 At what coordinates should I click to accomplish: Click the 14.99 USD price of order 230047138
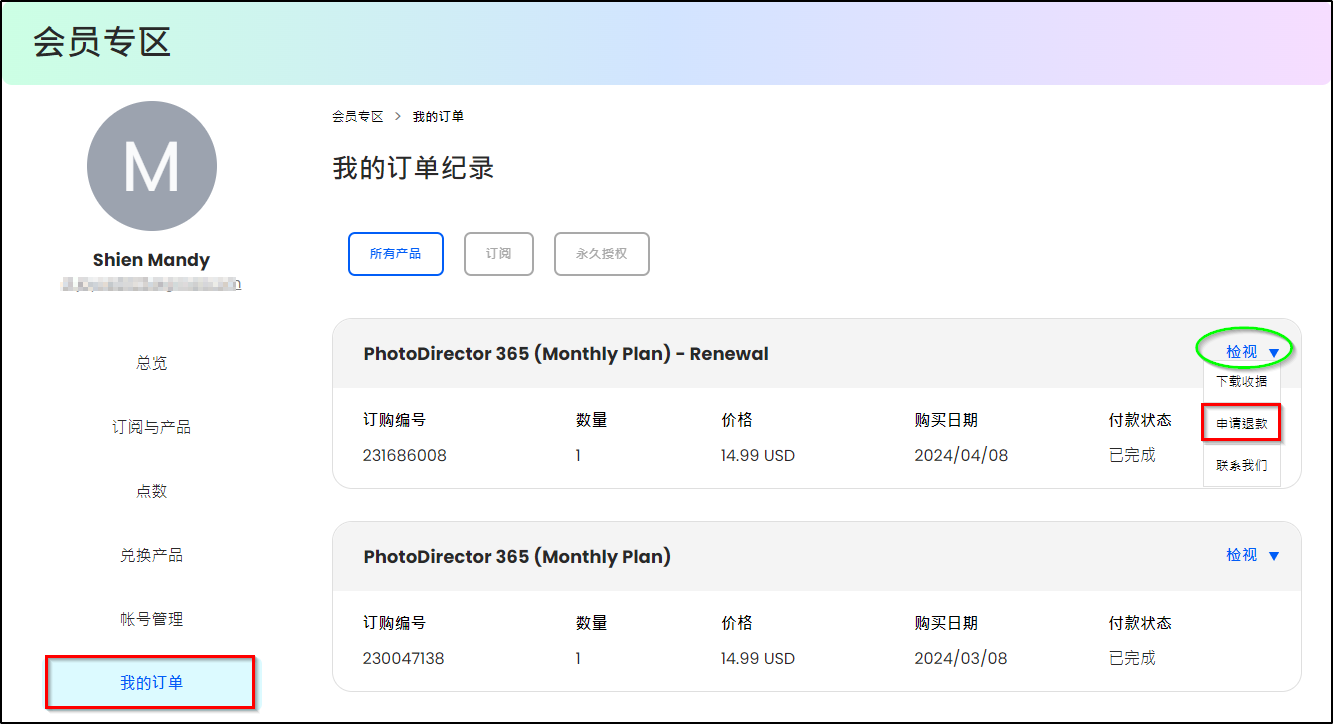coord(758,659)
